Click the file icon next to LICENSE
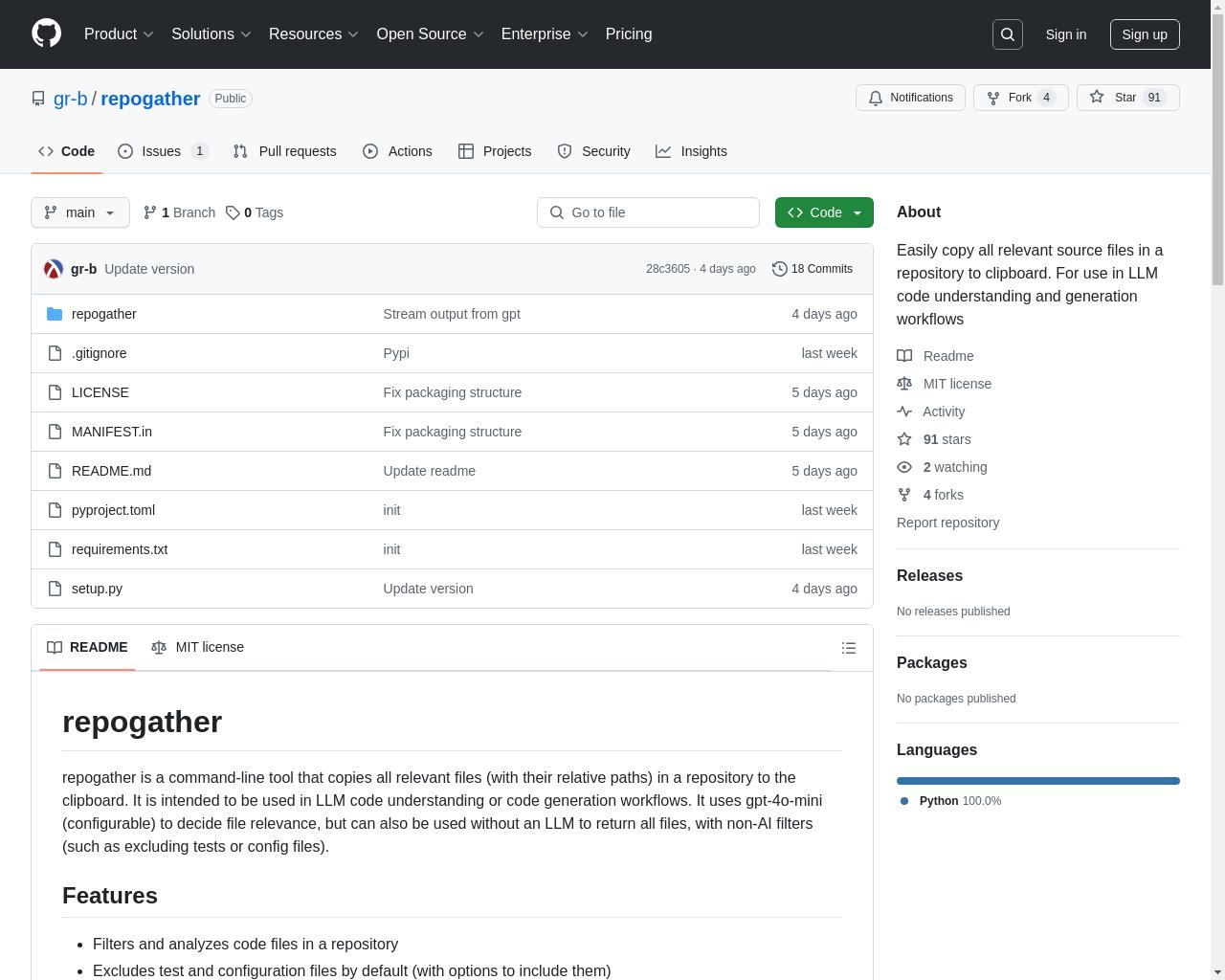Screen dimensions: 1225x980 pos(55,392)
